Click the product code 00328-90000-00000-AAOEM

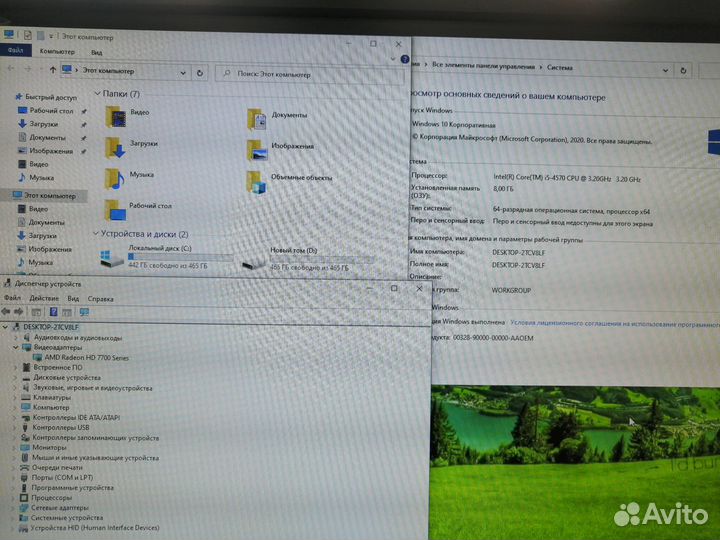[493, 338]
